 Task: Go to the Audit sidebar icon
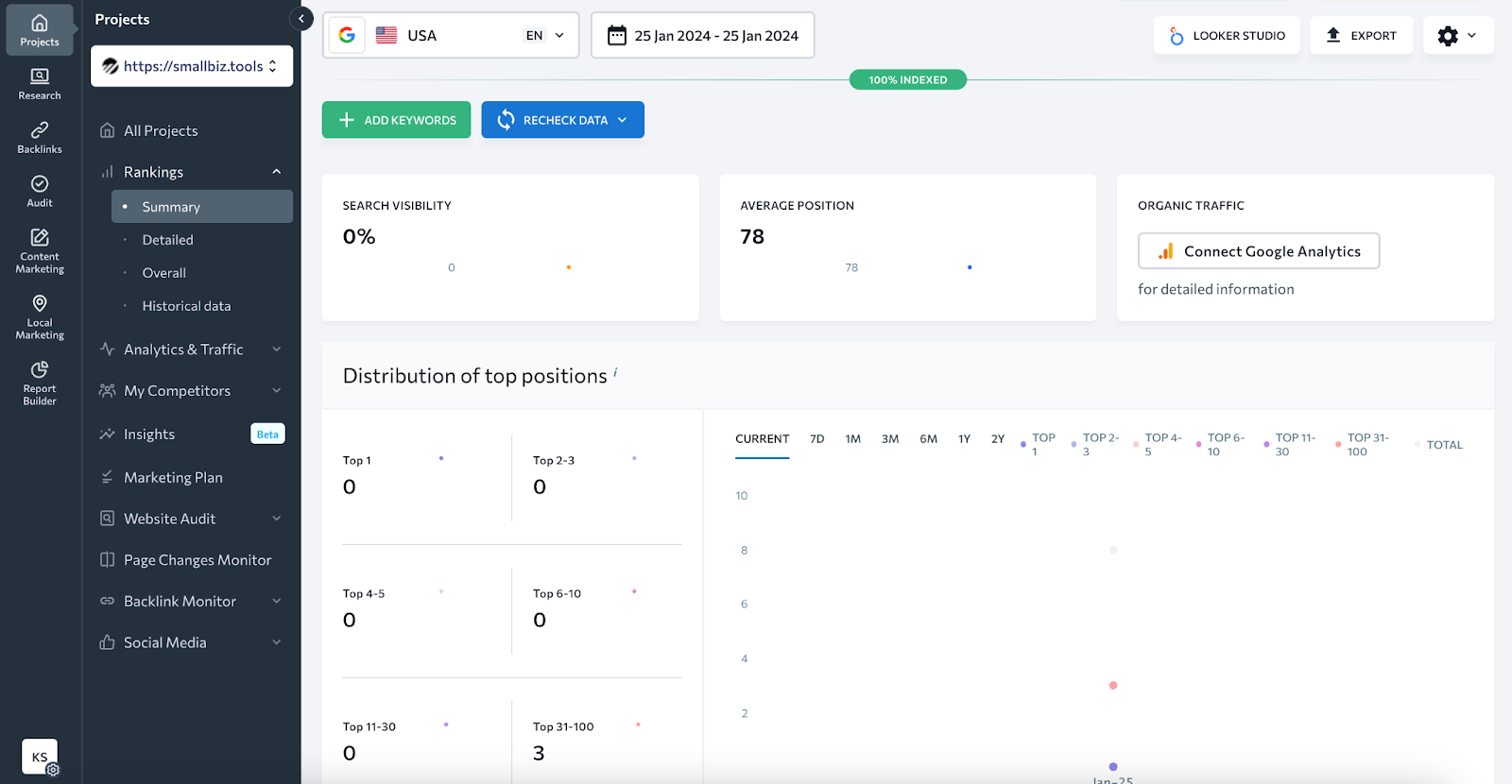39,190
